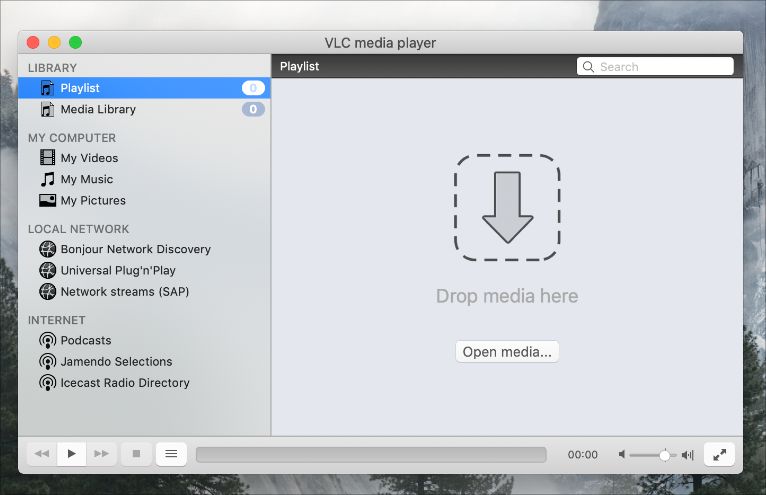Viewport: 766px width, 495px height.
Task: Click the My Videos film strip icon
Action: 47,157
